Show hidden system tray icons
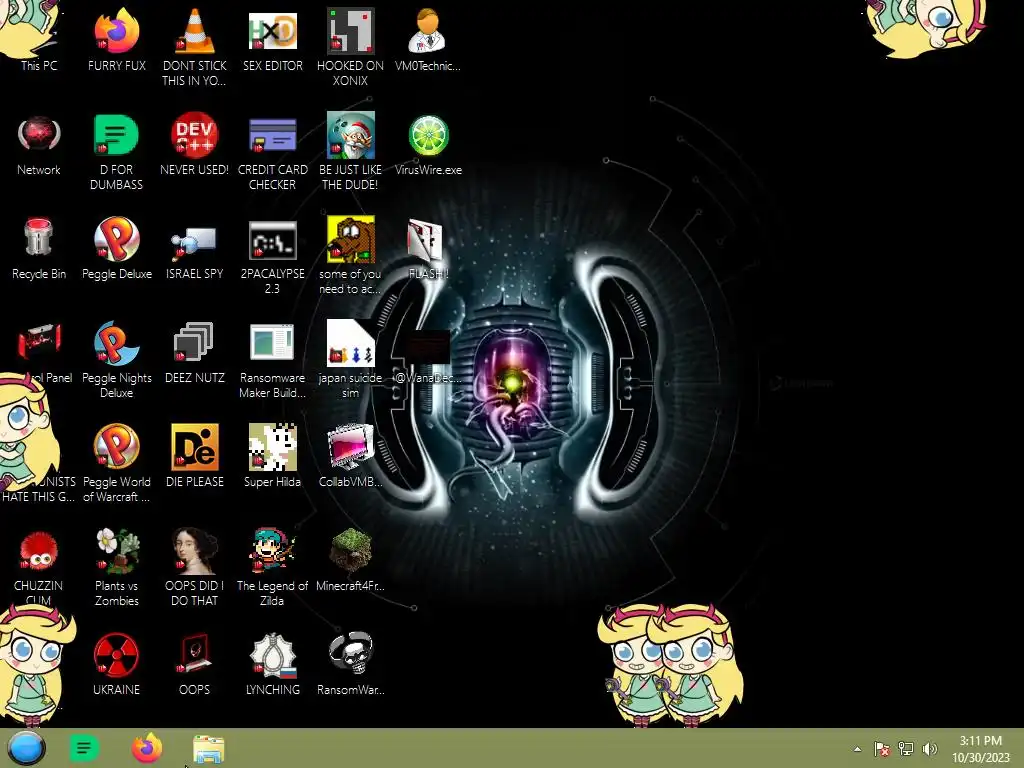This screenshot has height=768, width=1024. click(x=857, y=749)
